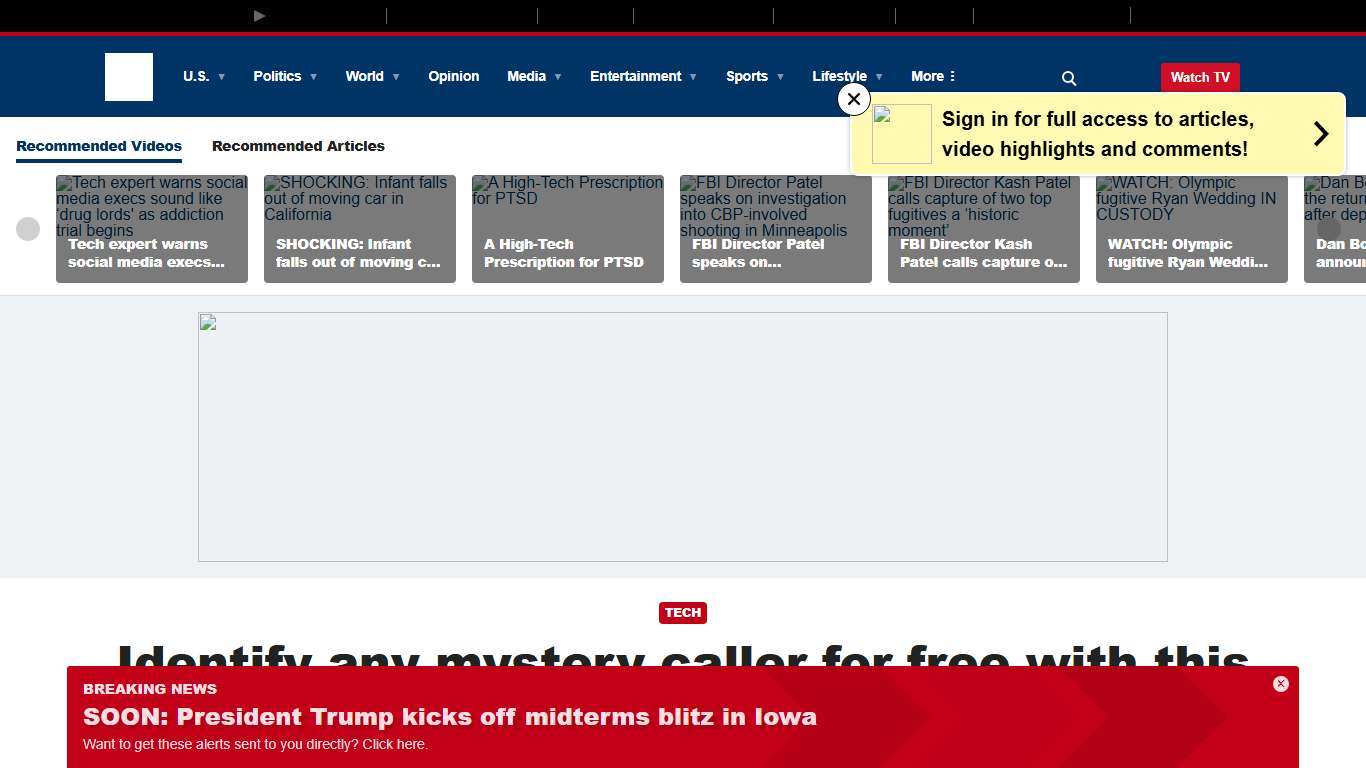The width and height of the screenshot is (1366, 768).
Task: Switch to Recommended Articles tab
Action: pyautogui.click(x=298, y=146)
